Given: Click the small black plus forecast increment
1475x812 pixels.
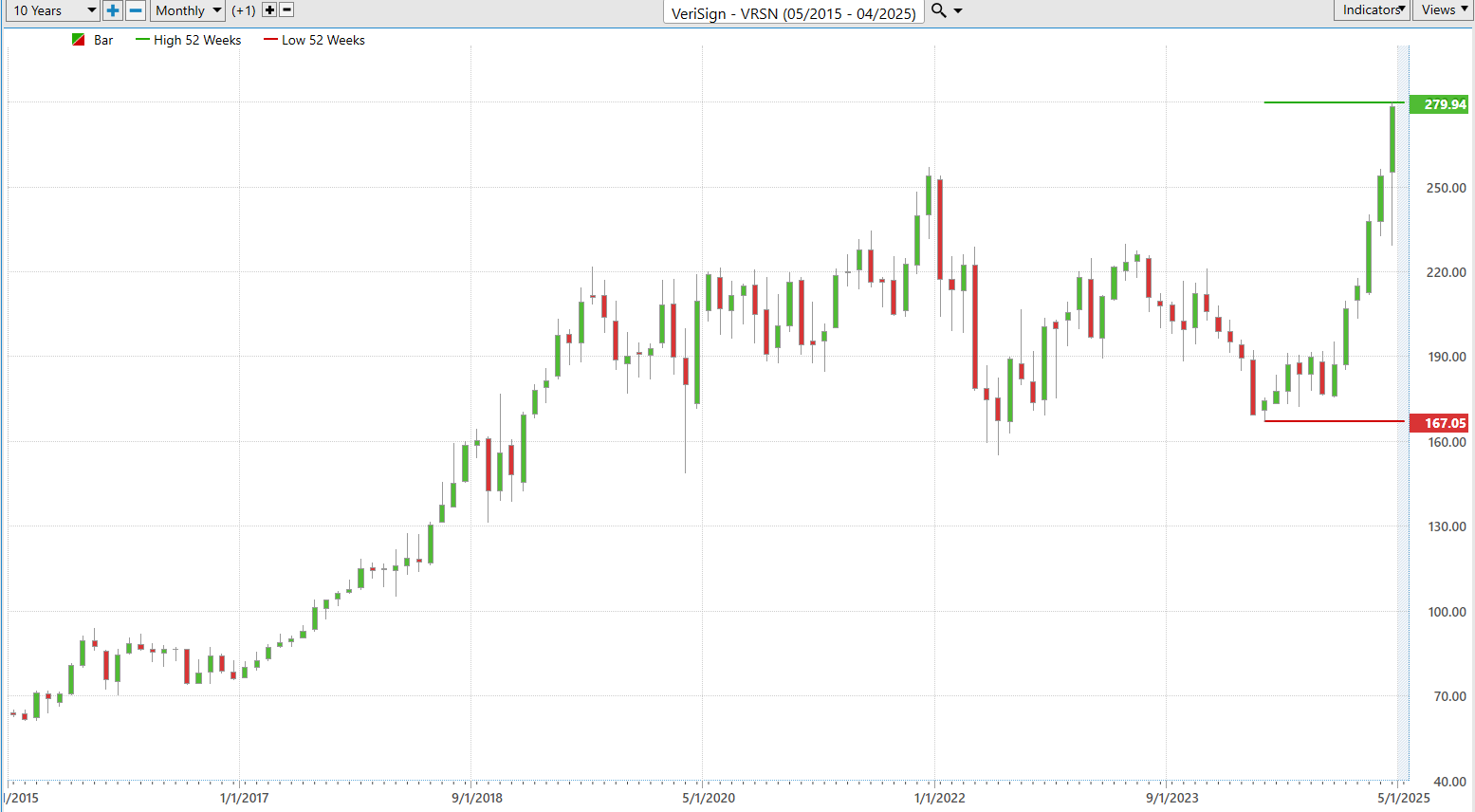Looking at the screenshot, I should click(269, 10).
